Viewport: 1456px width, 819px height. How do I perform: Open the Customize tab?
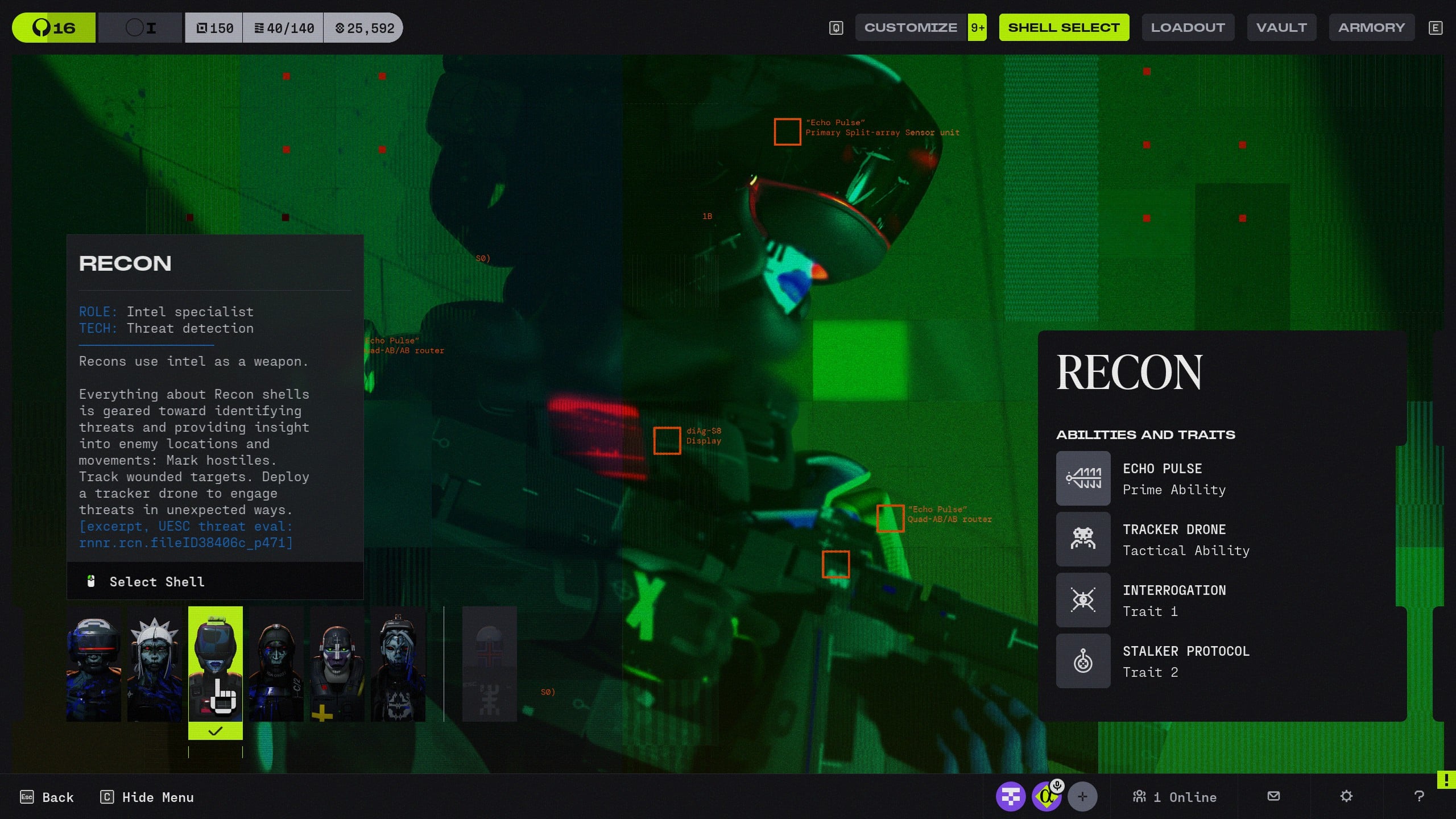point(911,27)
